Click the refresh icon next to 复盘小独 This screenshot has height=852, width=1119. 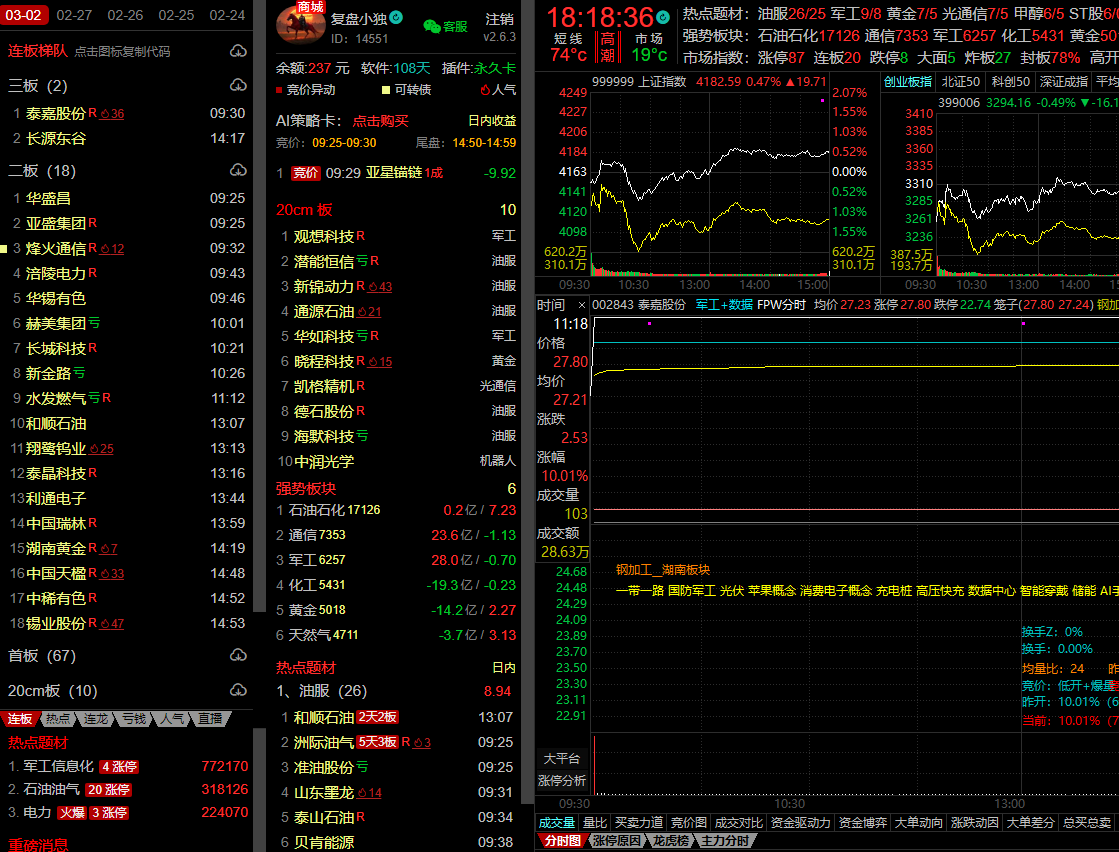click(396, 18)
